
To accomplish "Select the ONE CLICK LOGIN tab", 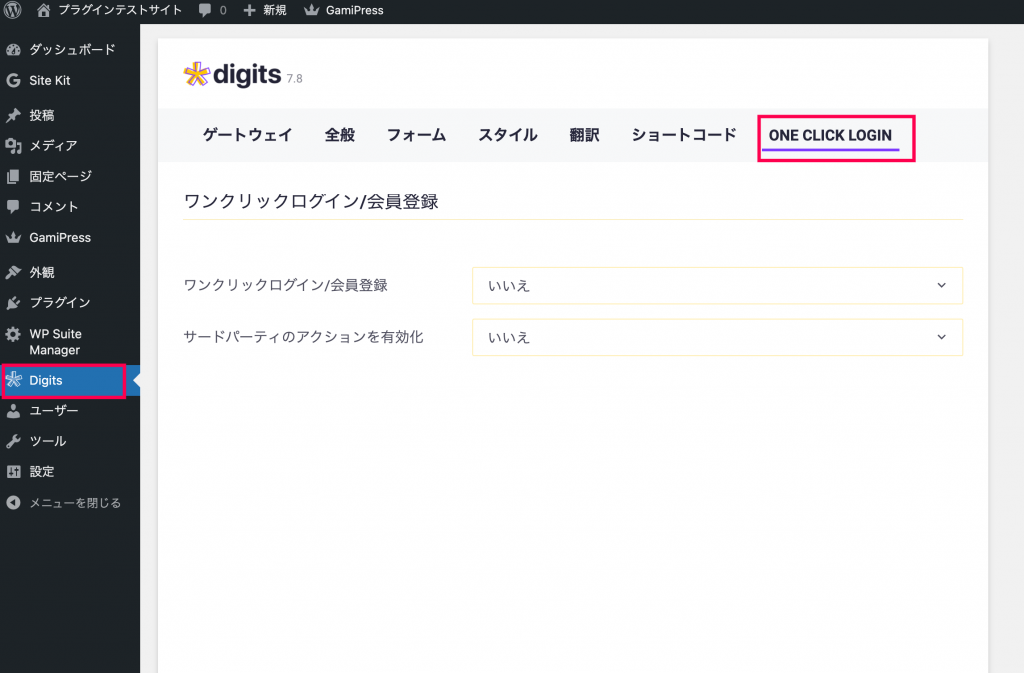I will pyautogui.click(x=830, y=135).
